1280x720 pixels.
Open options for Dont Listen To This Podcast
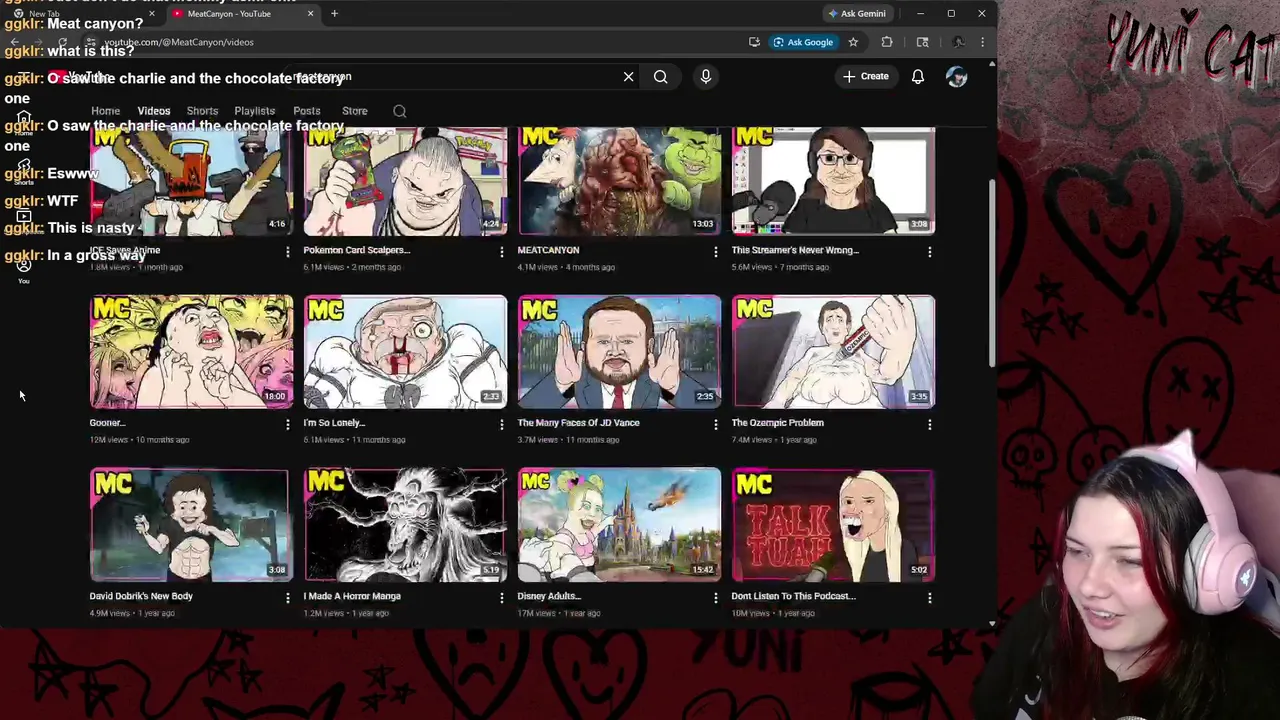[930, 598]
